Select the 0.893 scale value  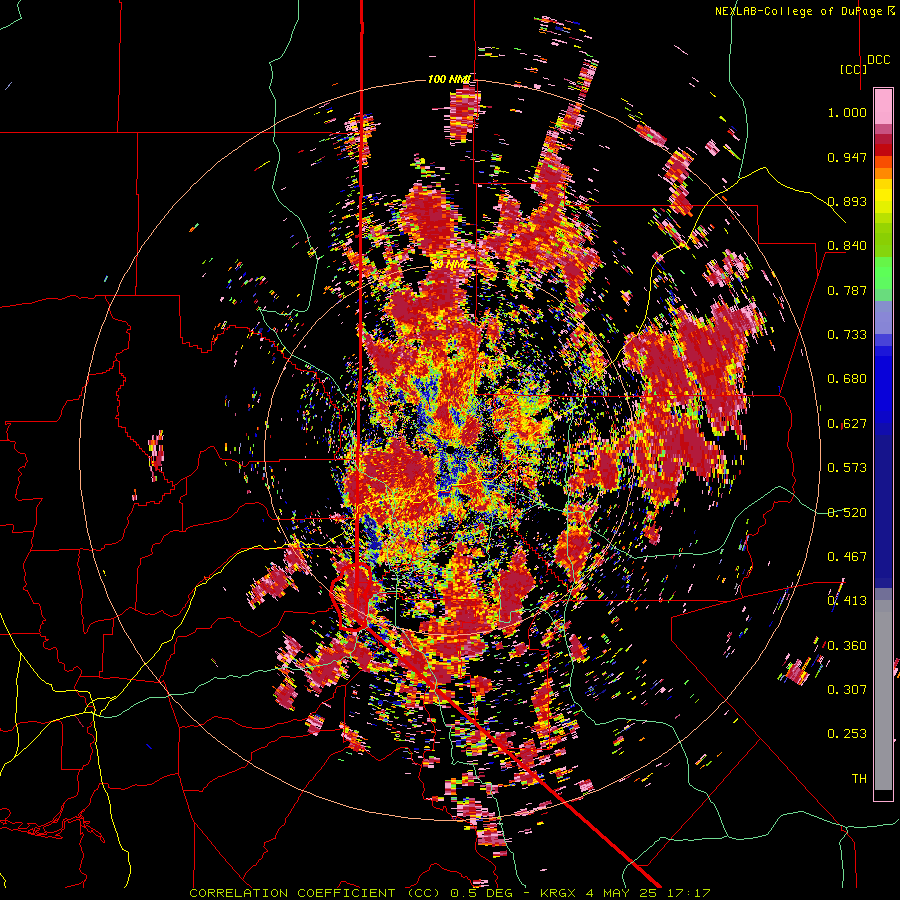point(847,201)
